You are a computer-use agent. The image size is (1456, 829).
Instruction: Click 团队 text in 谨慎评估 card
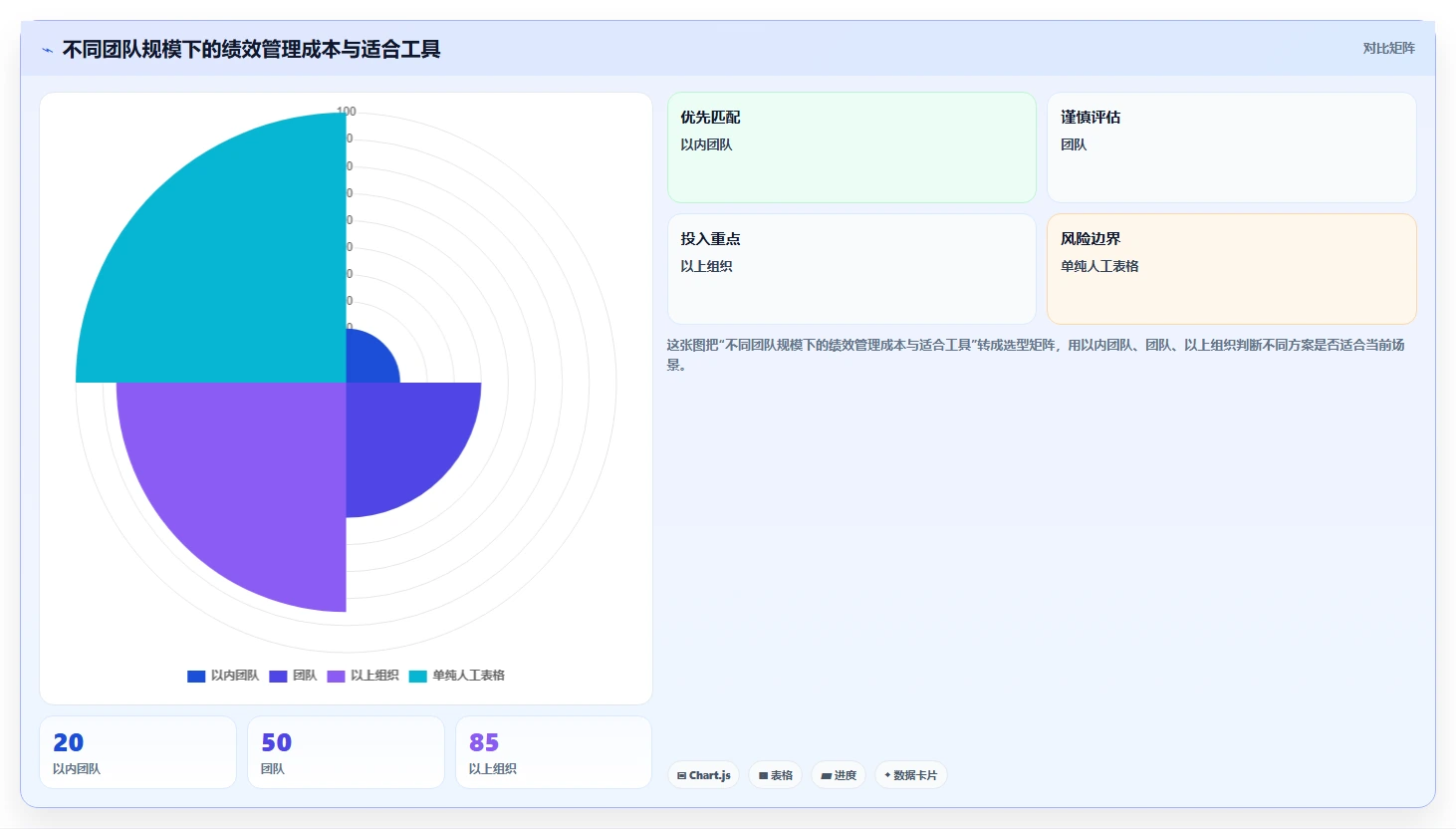1074,144
